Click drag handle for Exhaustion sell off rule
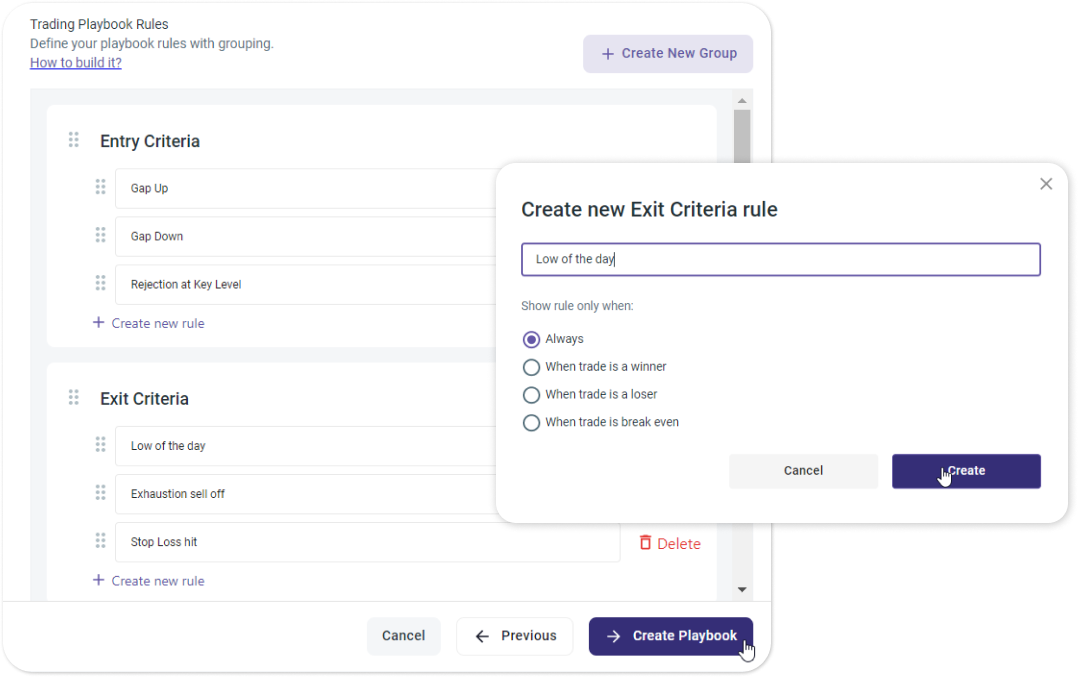 click(x=100, y=492)
